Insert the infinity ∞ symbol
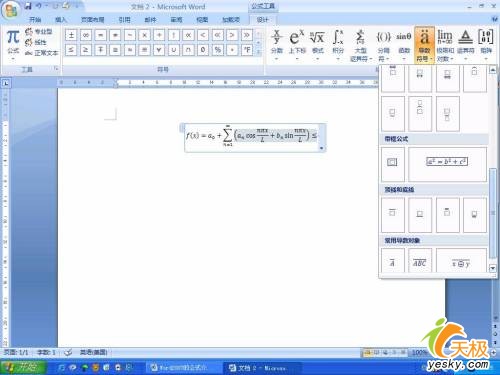The image size is (500, 375). 86,35
